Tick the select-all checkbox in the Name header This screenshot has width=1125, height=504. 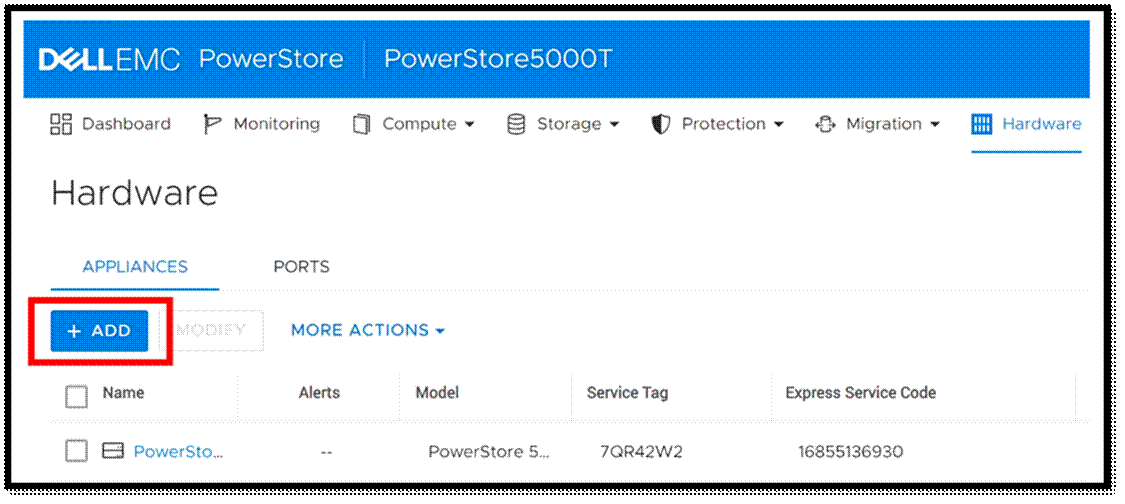pos(77,396)
